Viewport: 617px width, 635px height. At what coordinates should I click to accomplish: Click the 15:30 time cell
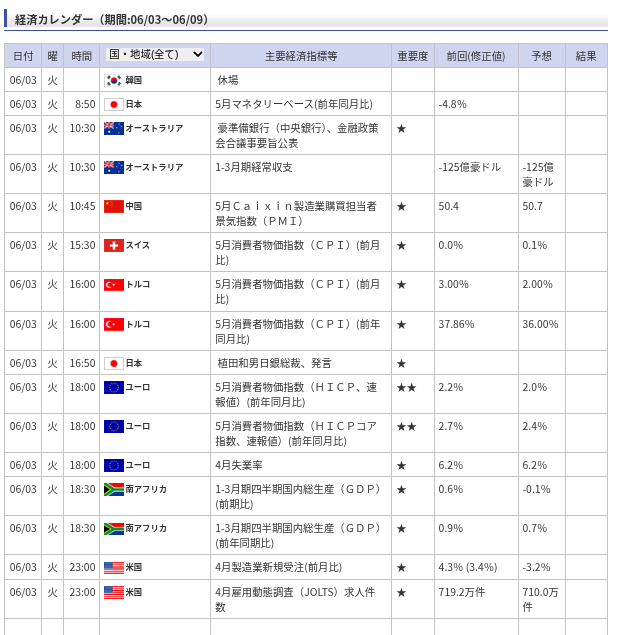coord(82,245)
